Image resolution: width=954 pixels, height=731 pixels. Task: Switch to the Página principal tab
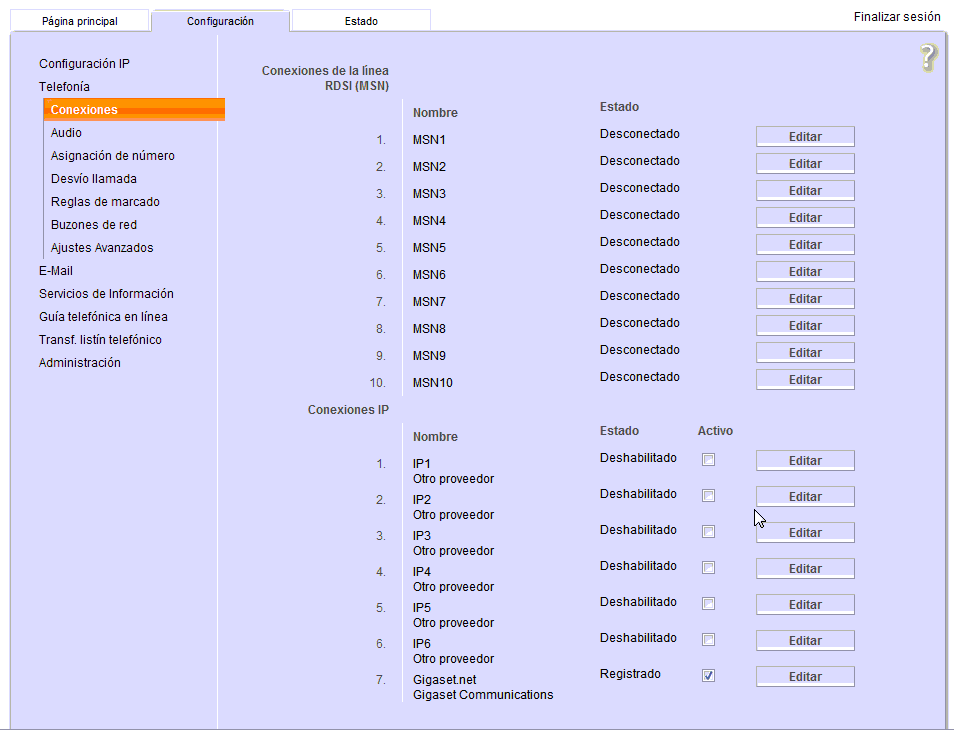click(x=80, y=21)
